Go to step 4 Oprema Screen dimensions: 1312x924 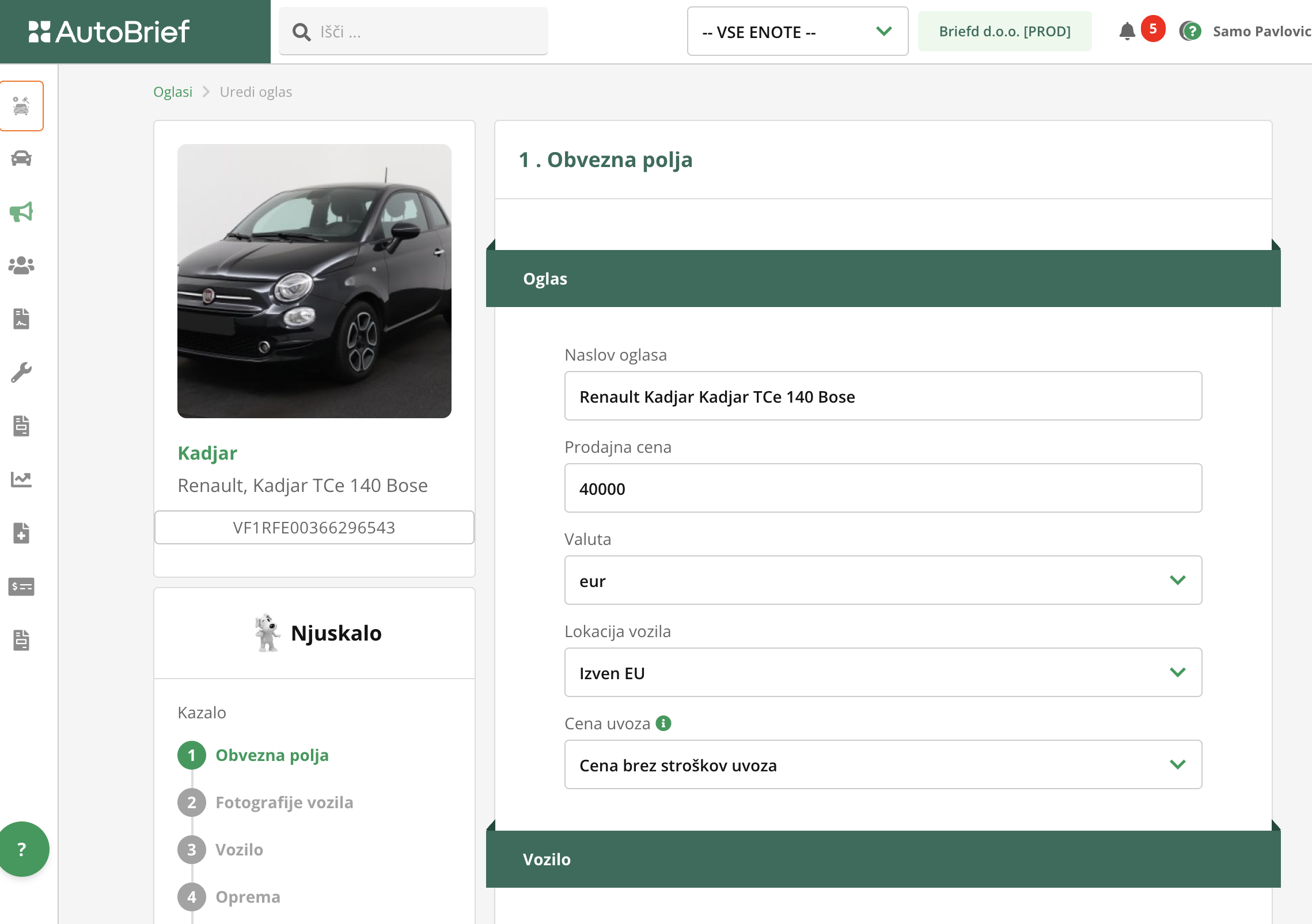pos(229,897)
